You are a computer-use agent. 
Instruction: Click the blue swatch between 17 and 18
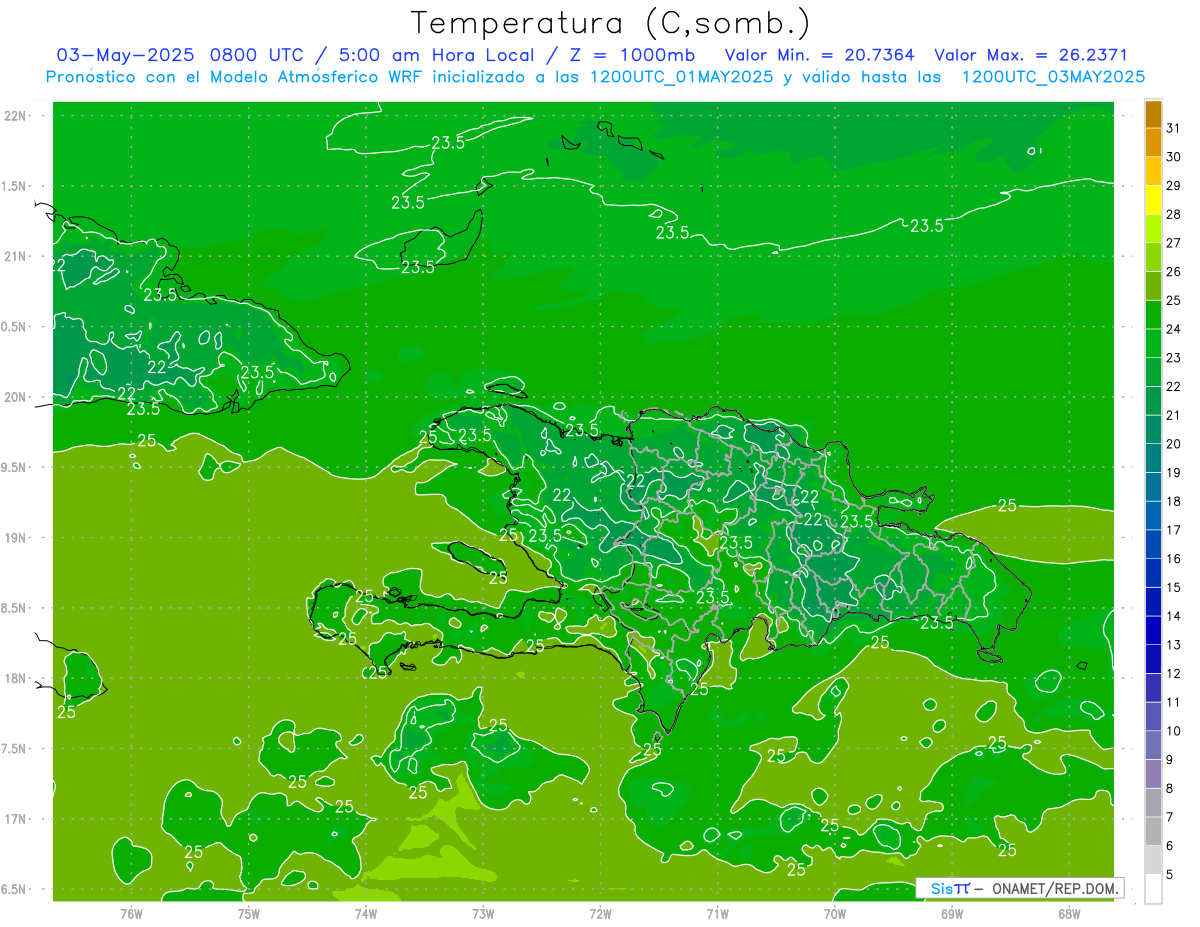(1153, 516)
